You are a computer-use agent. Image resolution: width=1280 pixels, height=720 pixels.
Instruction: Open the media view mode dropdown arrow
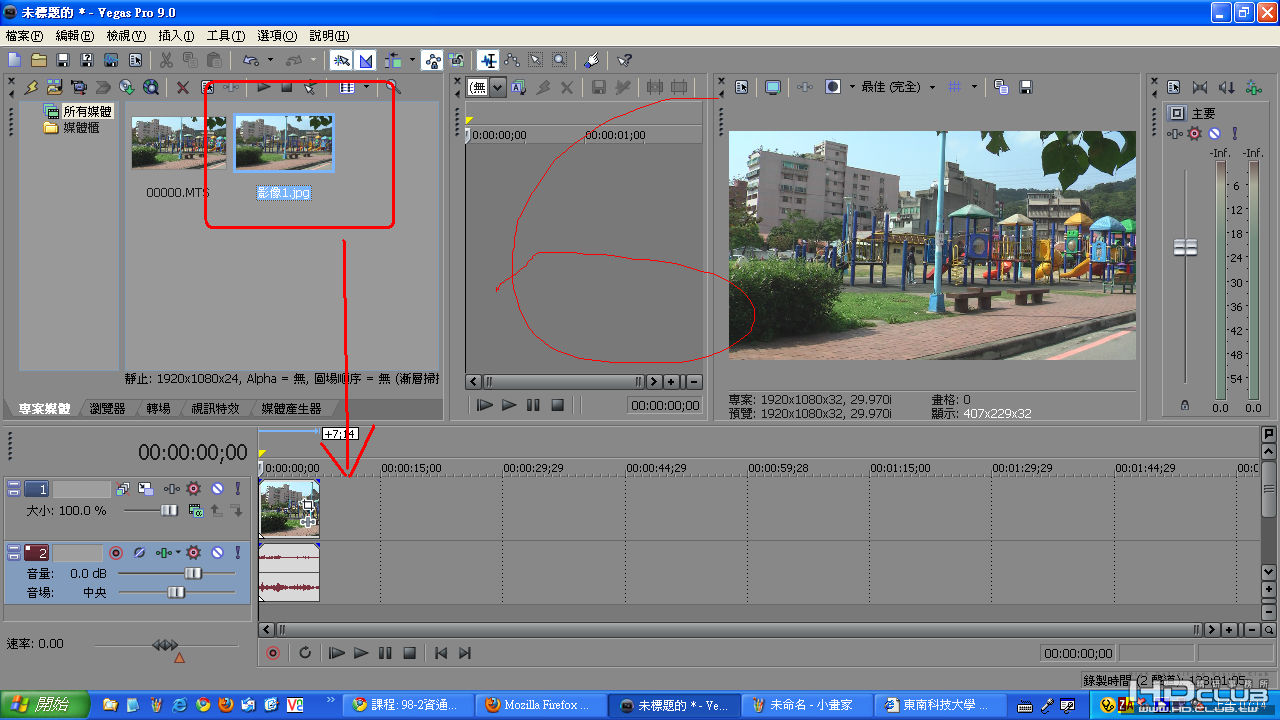[366, 87]
